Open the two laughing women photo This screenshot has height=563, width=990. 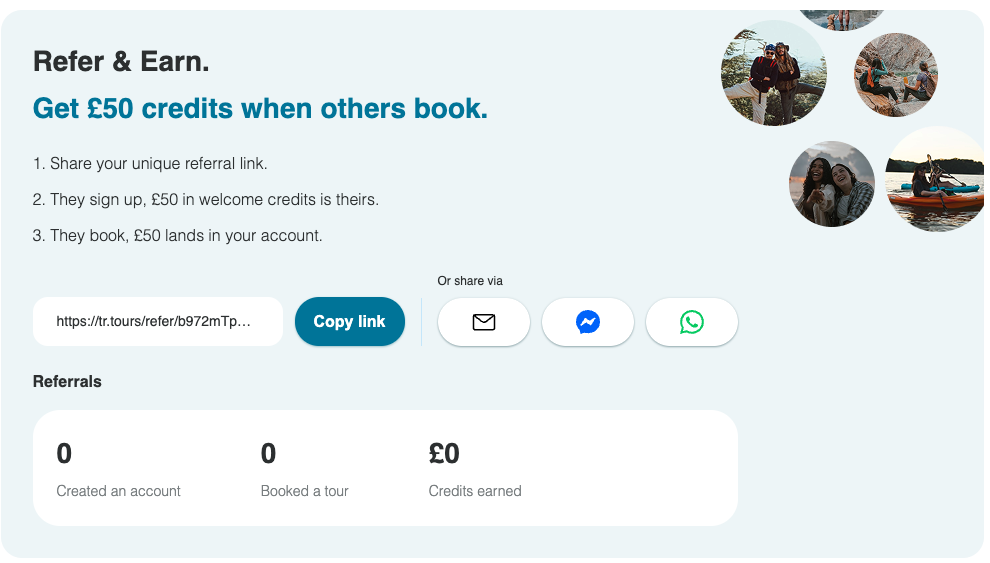tap(832, 184)
